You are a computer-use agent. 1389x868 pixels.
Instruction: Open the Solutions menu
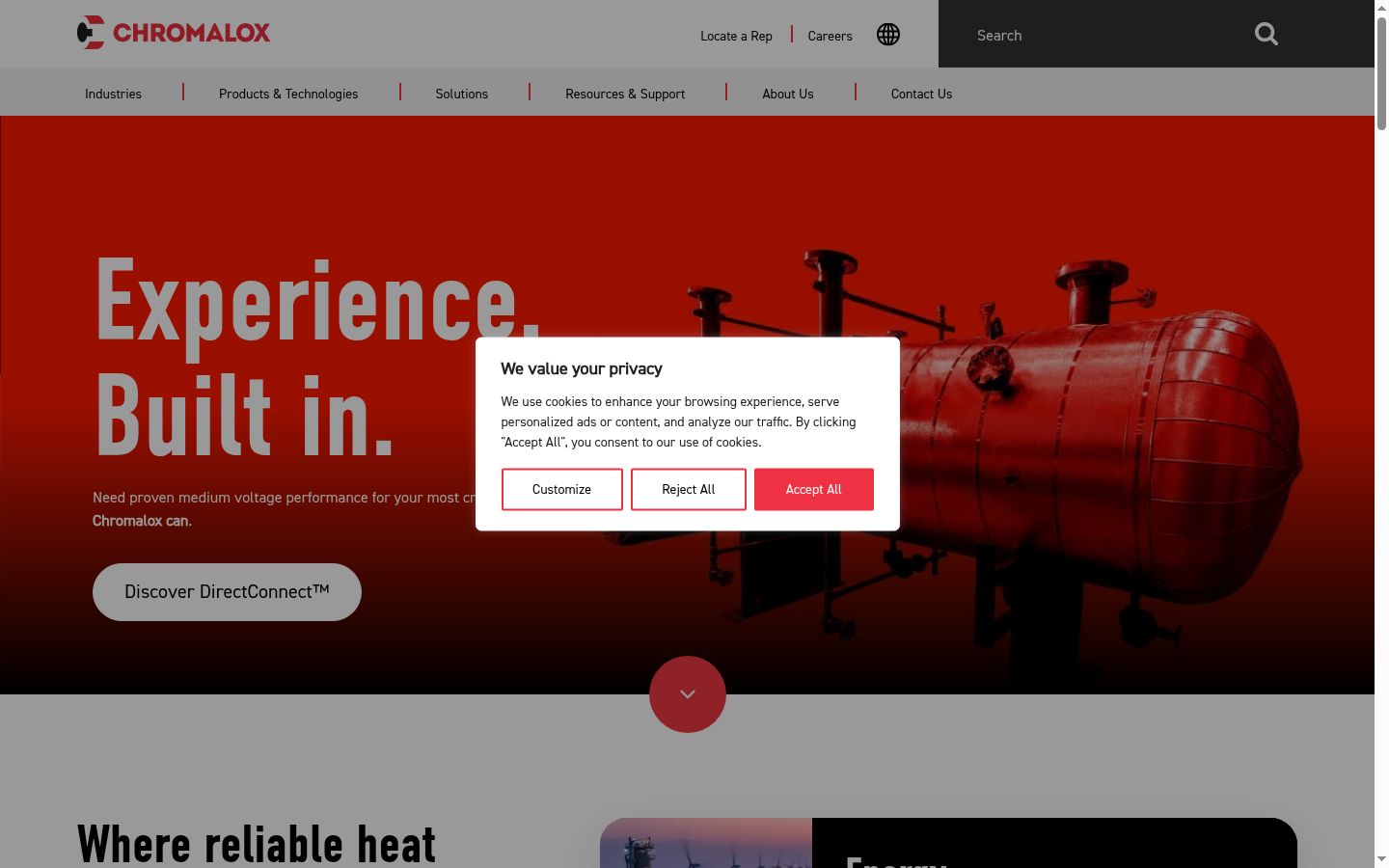coord(462,94)
